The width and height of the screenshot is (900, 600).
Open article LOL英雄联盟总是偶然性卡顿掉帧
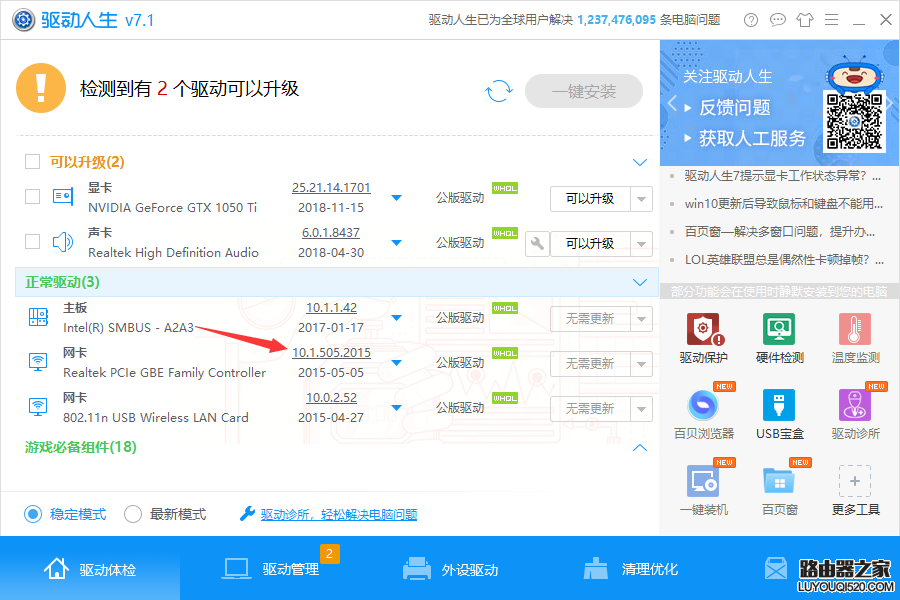784,260
